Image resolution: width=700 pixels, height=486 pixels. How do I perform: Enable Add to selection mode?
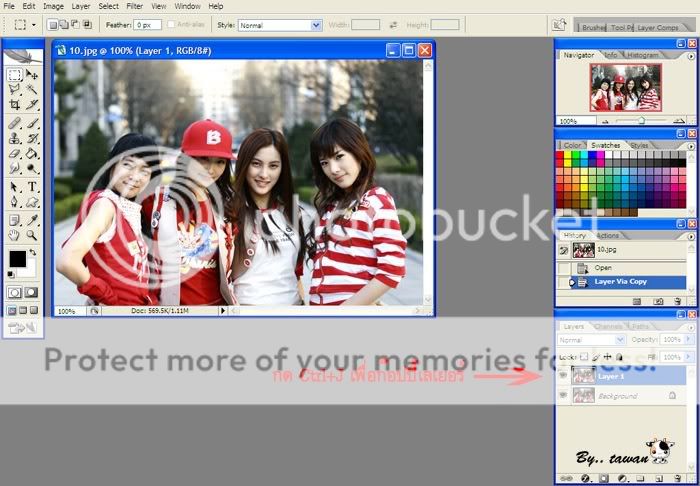click(x=64, y=25)
